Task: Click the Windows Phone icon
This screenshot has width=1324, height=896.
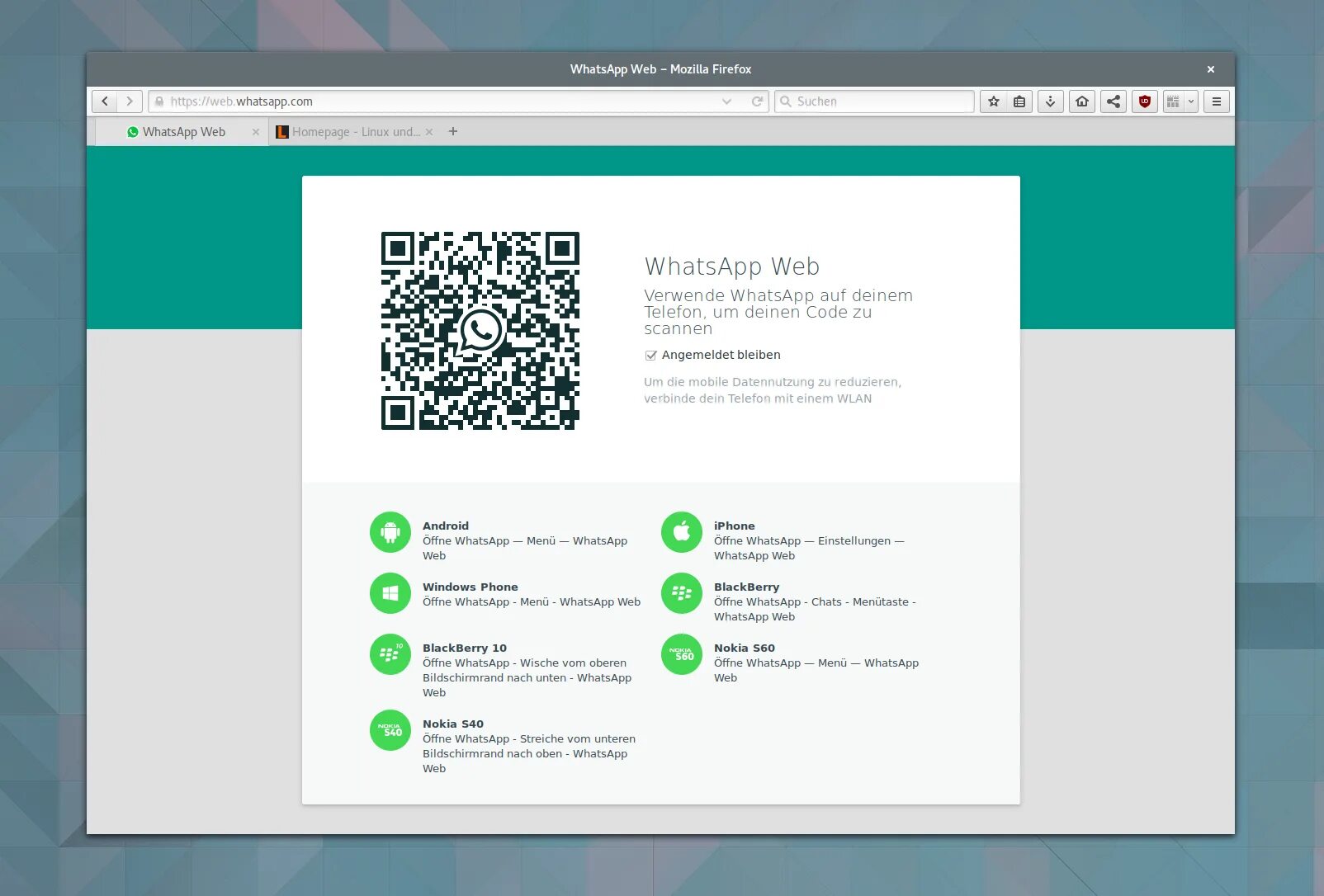Action: pyautogui.click(x=390, y=593)
